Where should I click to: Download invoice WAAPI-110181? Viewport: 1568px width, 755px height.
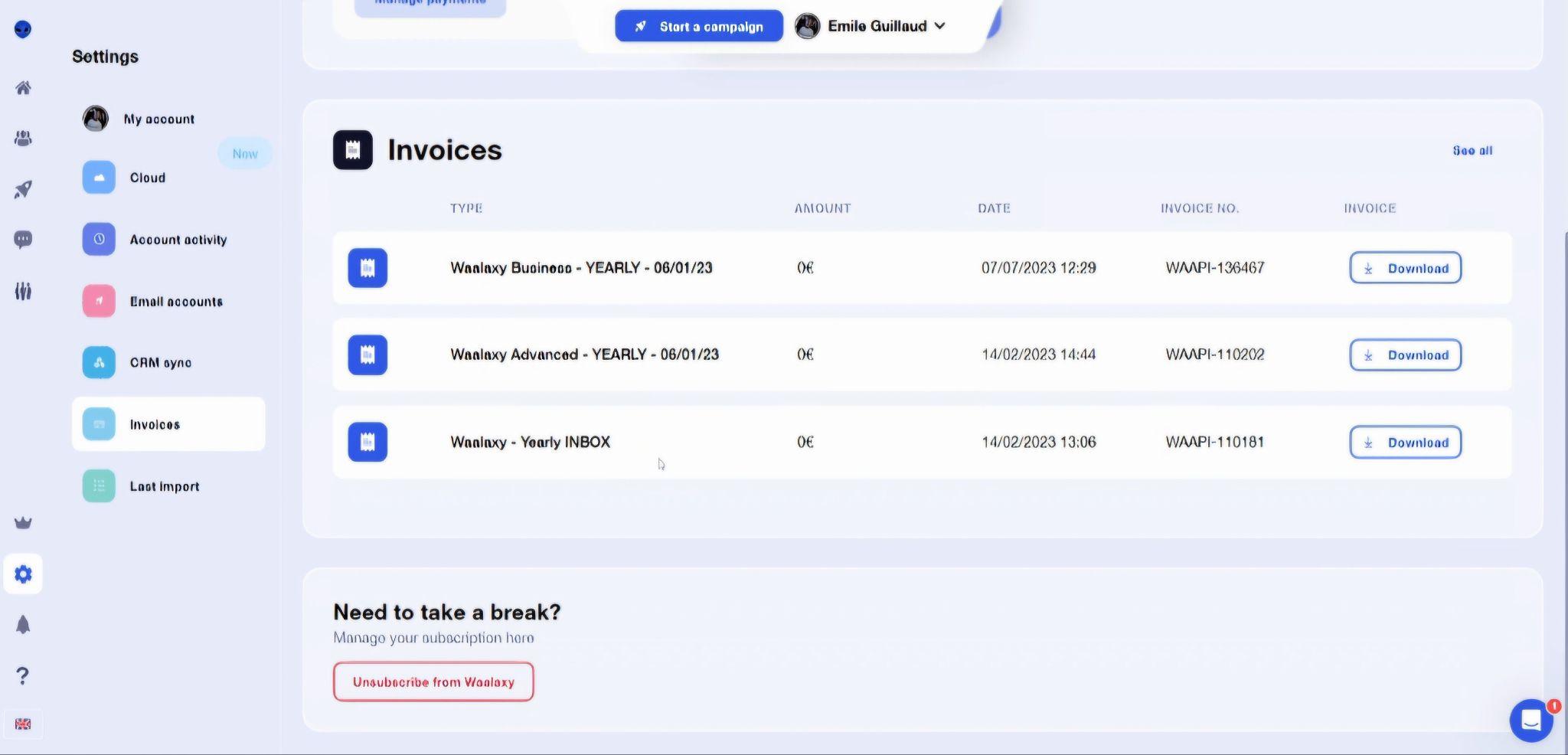1406,442
